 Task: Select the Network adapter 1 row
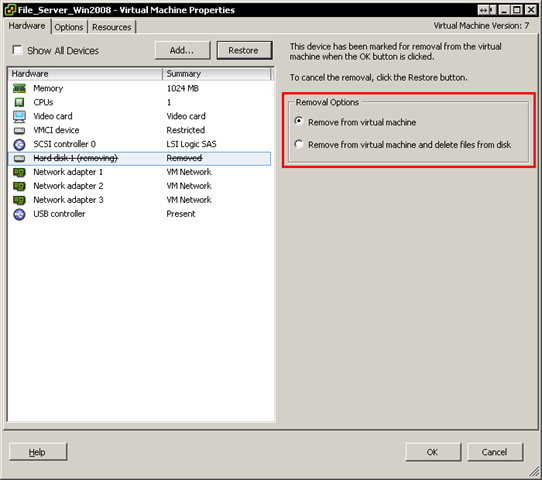[139, 172]
